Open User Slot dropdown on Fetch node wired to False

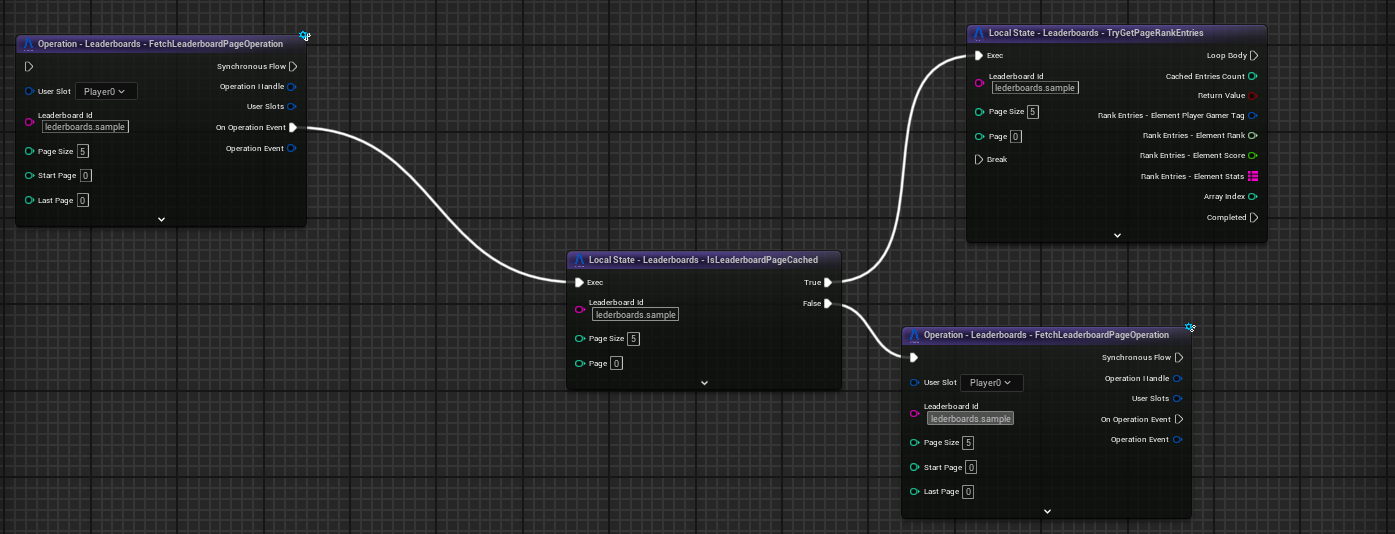coord(991,382)
